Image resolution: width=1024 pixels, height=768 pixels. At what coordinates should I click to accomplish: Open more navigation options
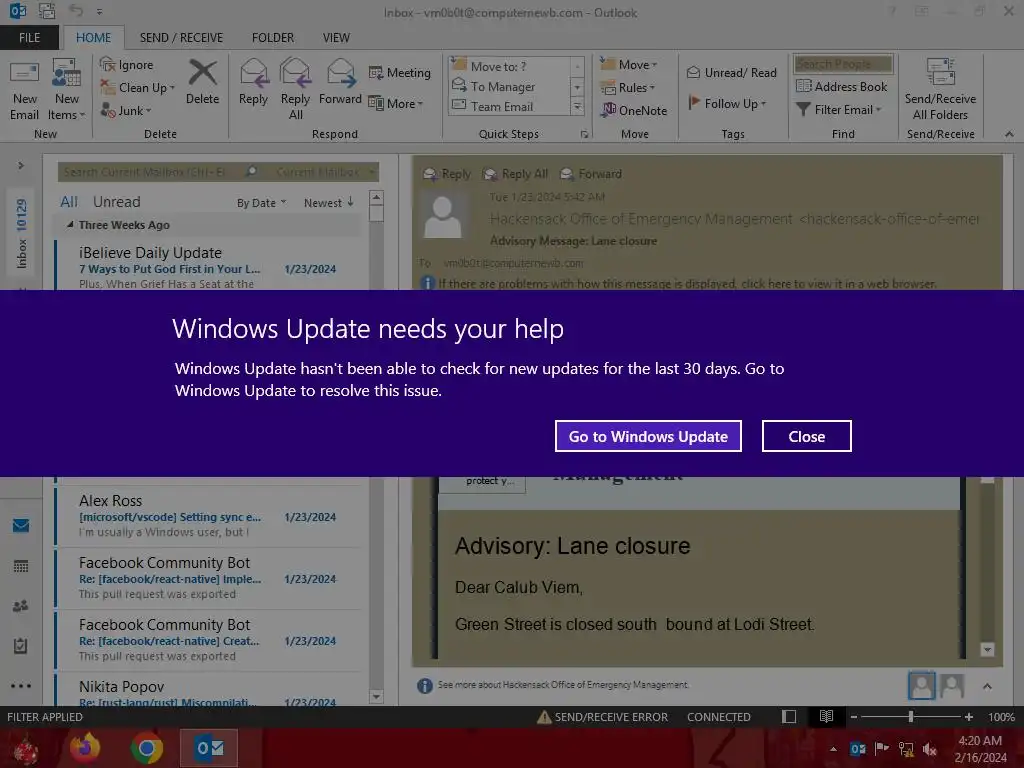(x=21, y=686)
